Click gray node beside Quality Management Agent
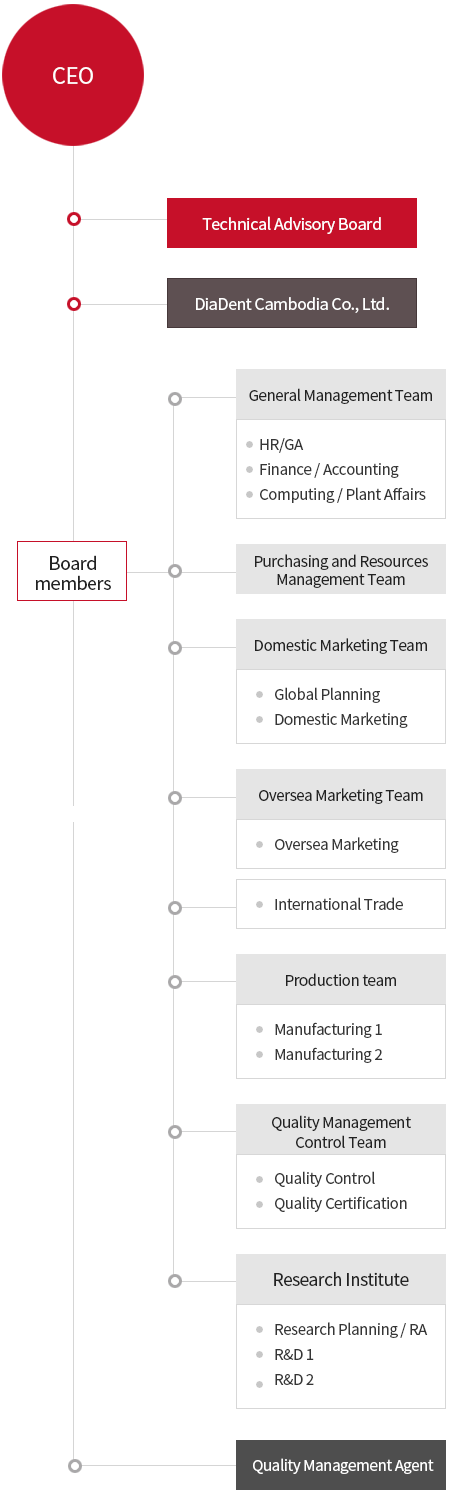454x1500 pixels. click(x=74, y=1466)
